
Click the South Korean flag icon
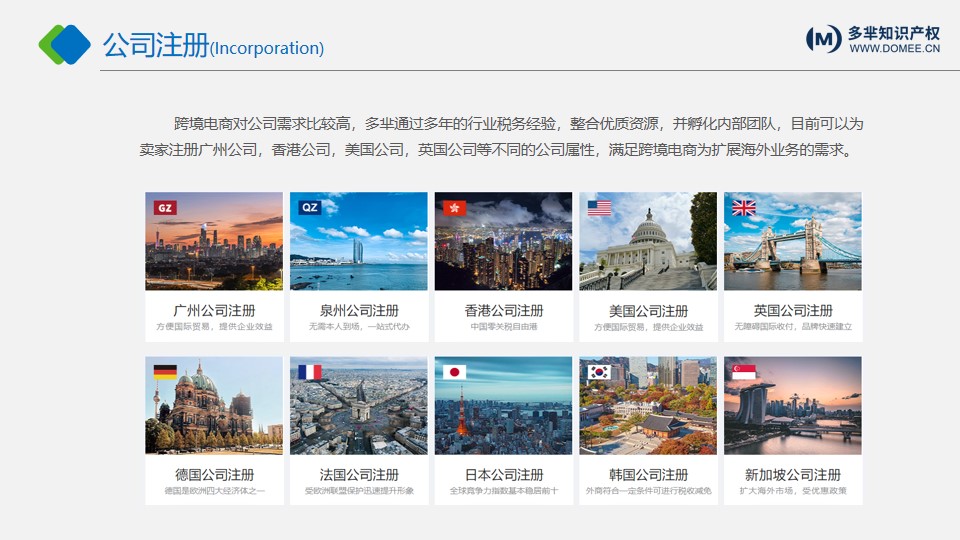tap(599, 372)
